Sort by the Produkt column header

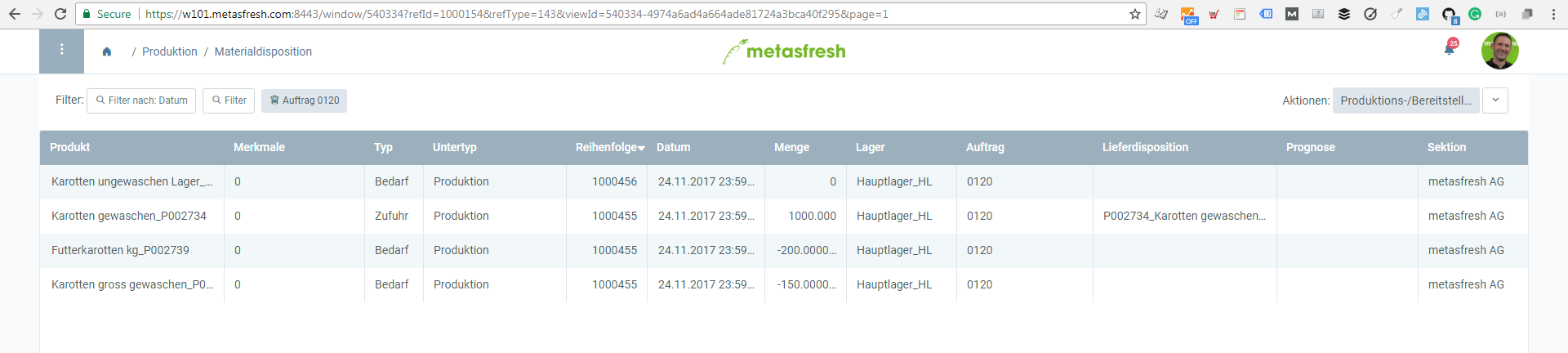click(x=70, y=147)
